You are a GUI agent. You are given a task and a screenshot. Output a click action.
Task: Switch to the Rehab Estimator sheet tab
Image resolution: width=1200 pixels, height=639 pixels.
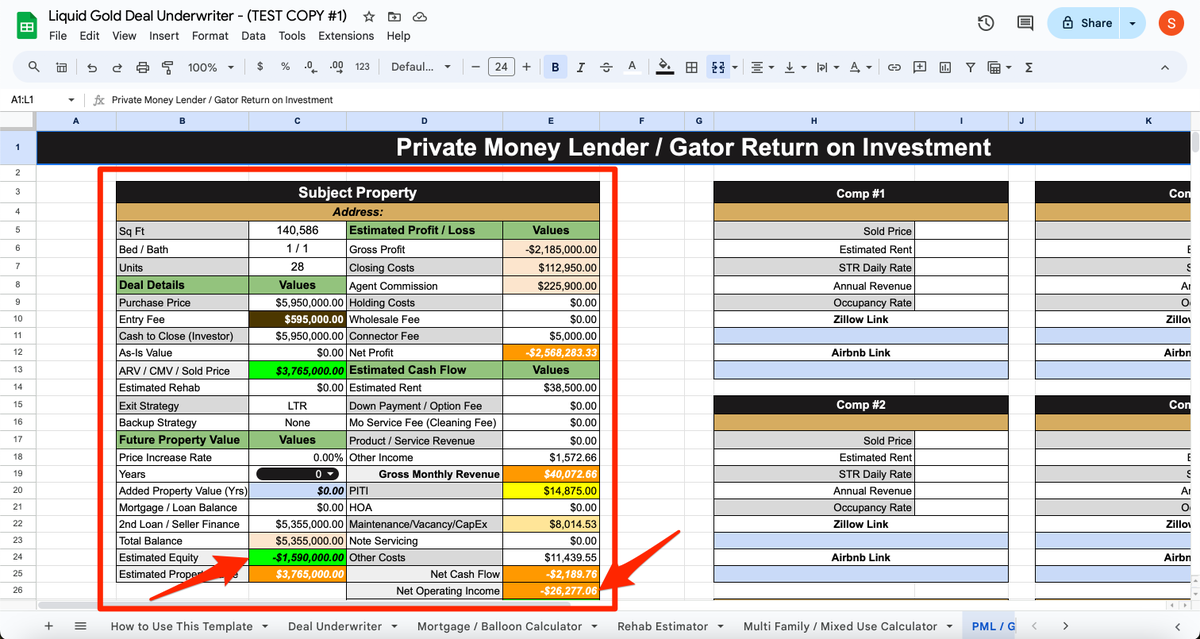(664, 626)
